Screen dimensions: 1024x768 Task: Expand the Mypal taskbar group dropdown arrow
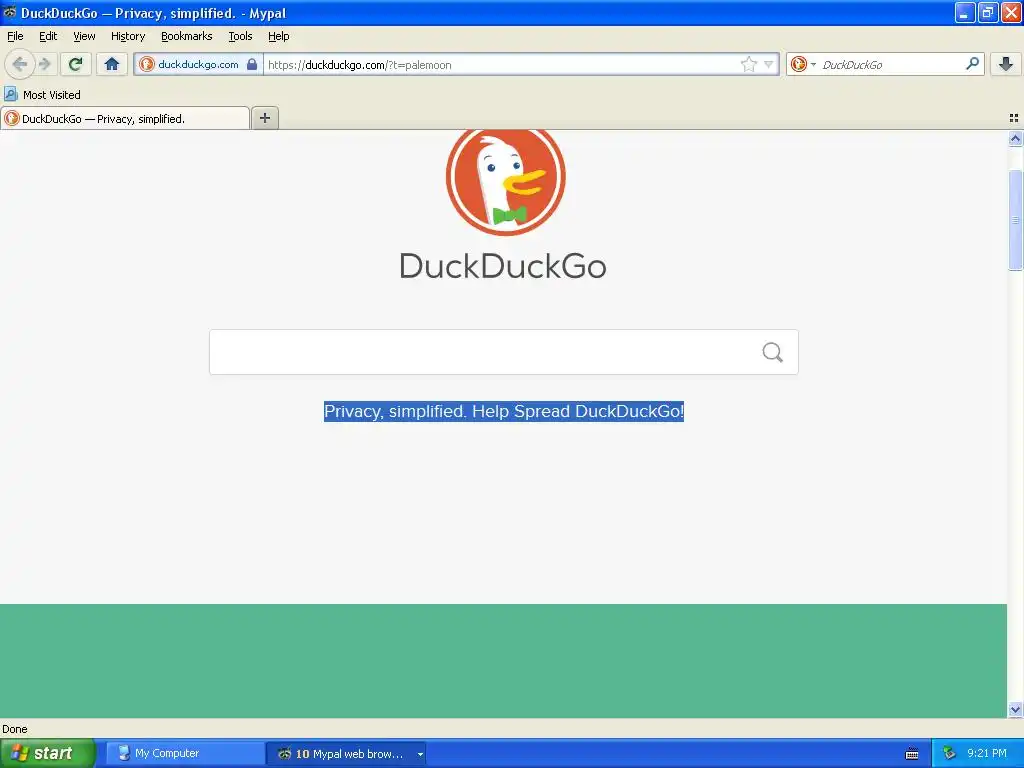point(420,754)
